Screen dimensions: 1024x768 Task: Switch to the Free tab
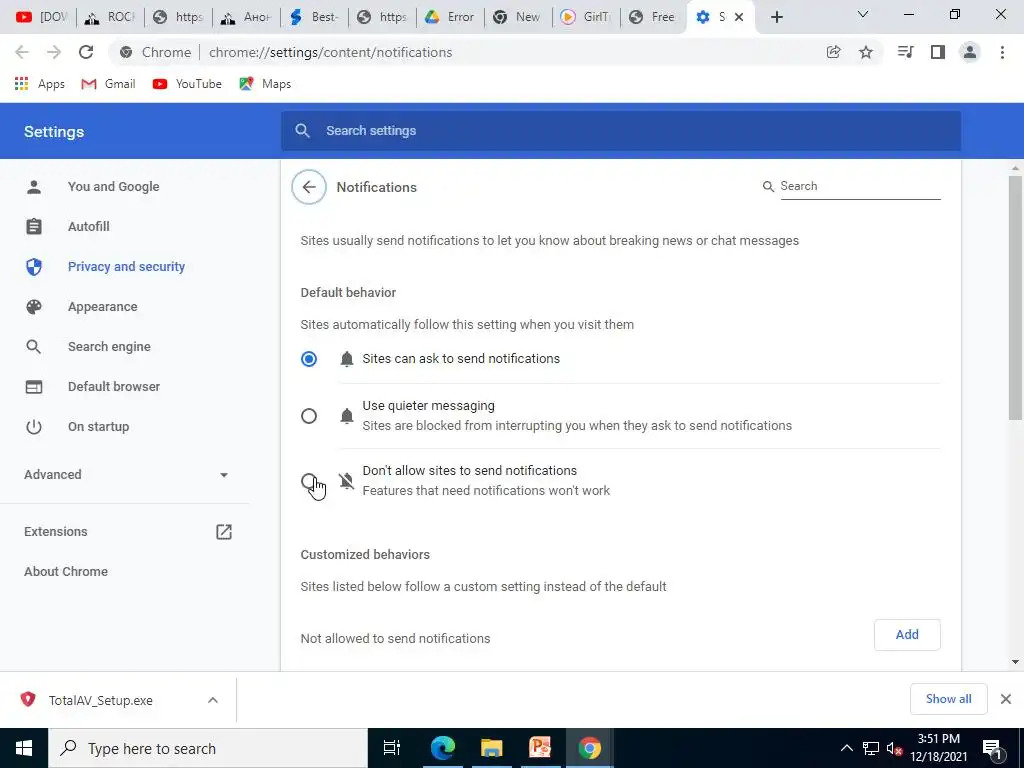point(654,17)
